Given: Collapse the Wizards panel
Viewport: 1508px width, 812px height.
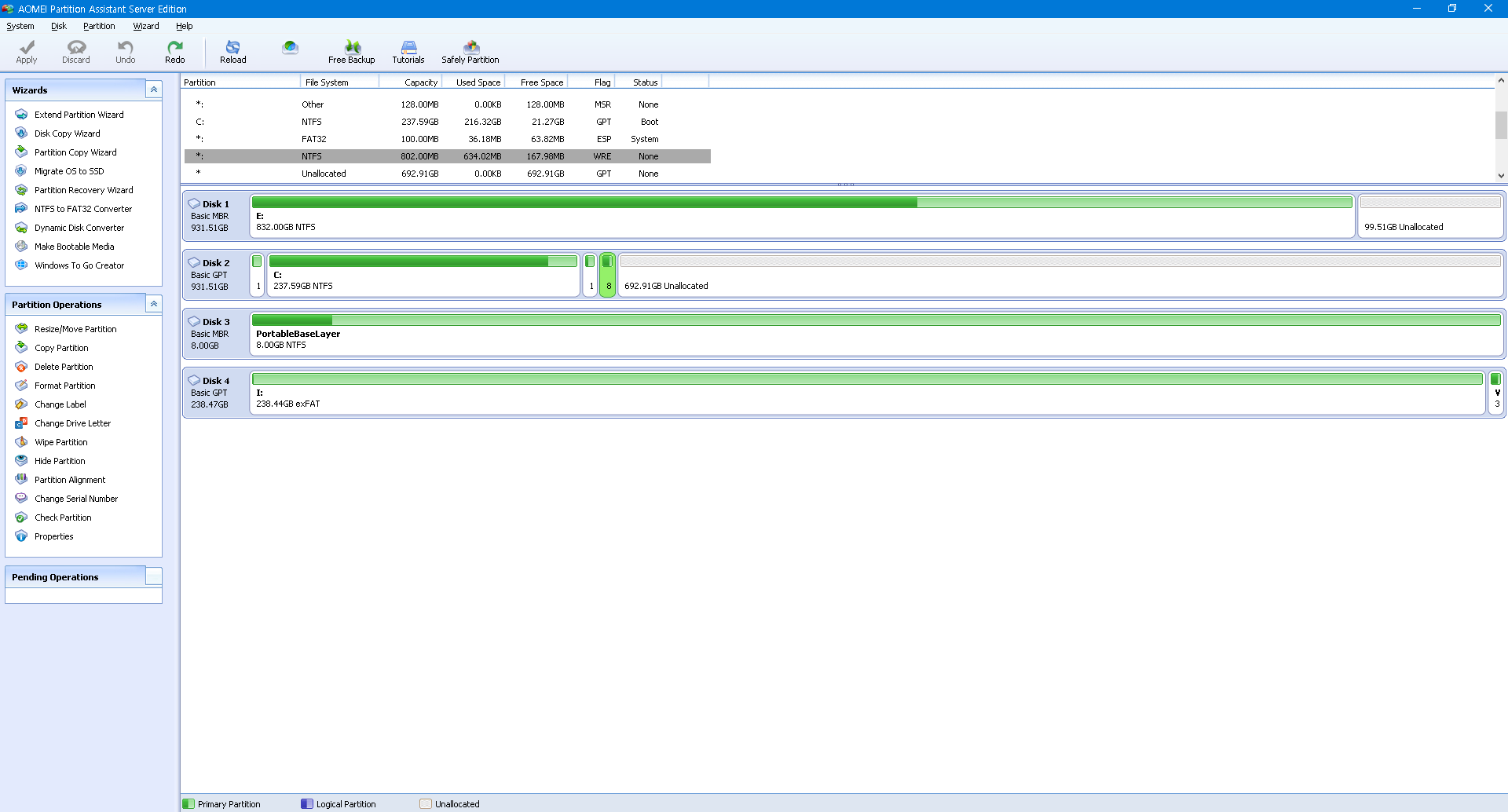Looking at the screenshot, I should (154, 90).
